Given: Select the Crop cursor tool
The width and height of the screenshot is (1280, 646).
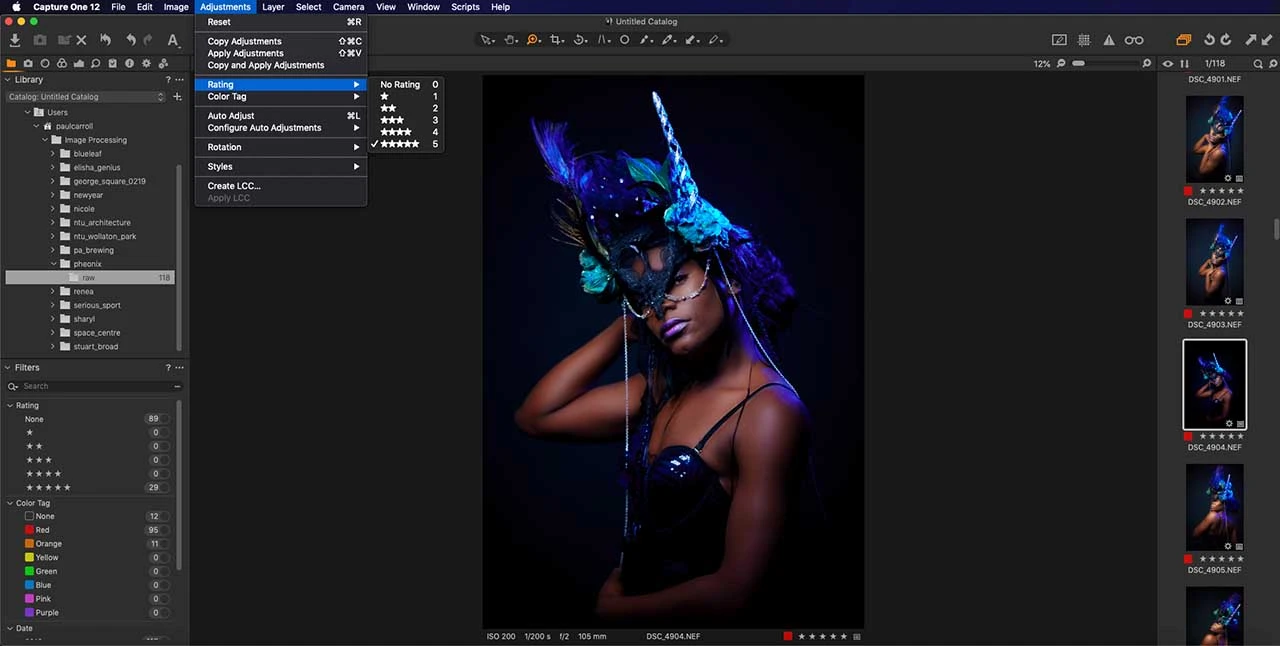Looking at the screenshot, I should [557, 40].
